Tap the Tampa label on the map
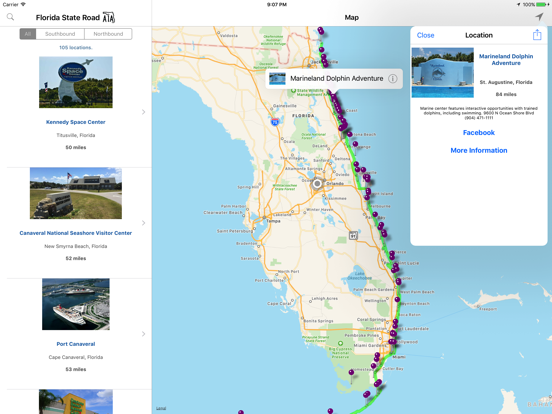 tap(273, 221)
